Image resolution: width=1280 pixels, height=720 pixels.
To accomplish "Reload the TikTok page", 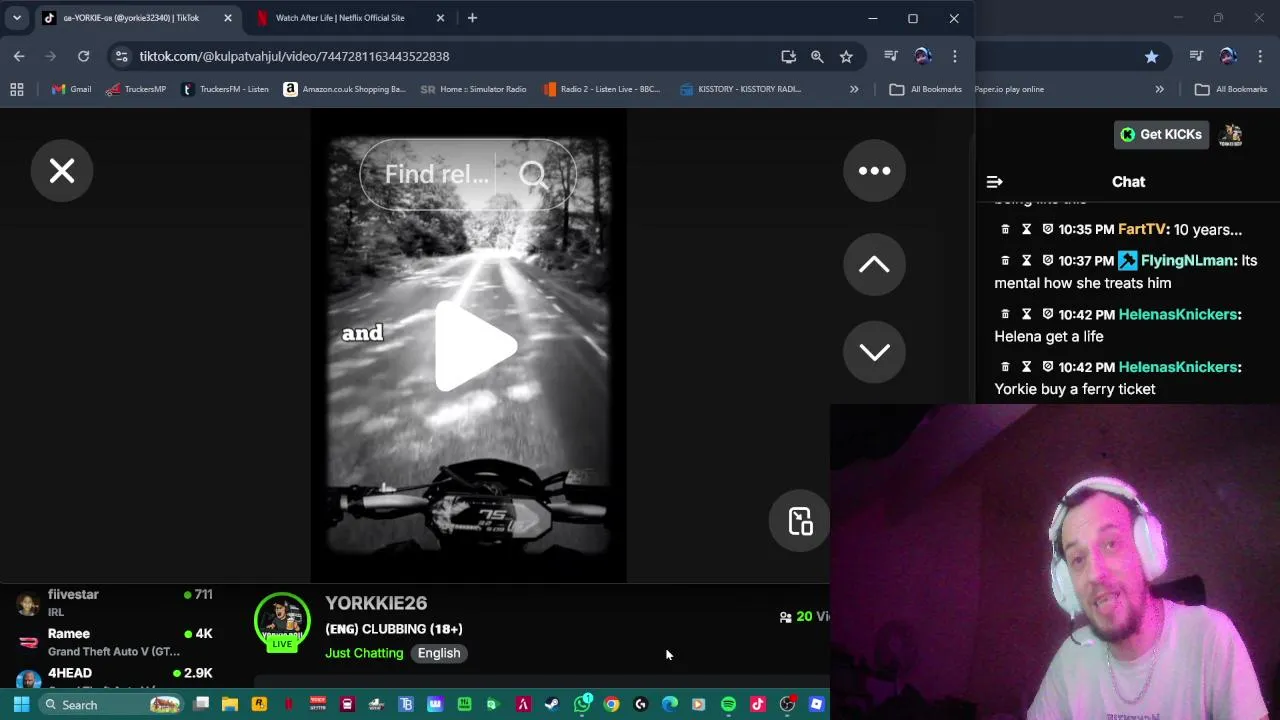I will point(83,56).
